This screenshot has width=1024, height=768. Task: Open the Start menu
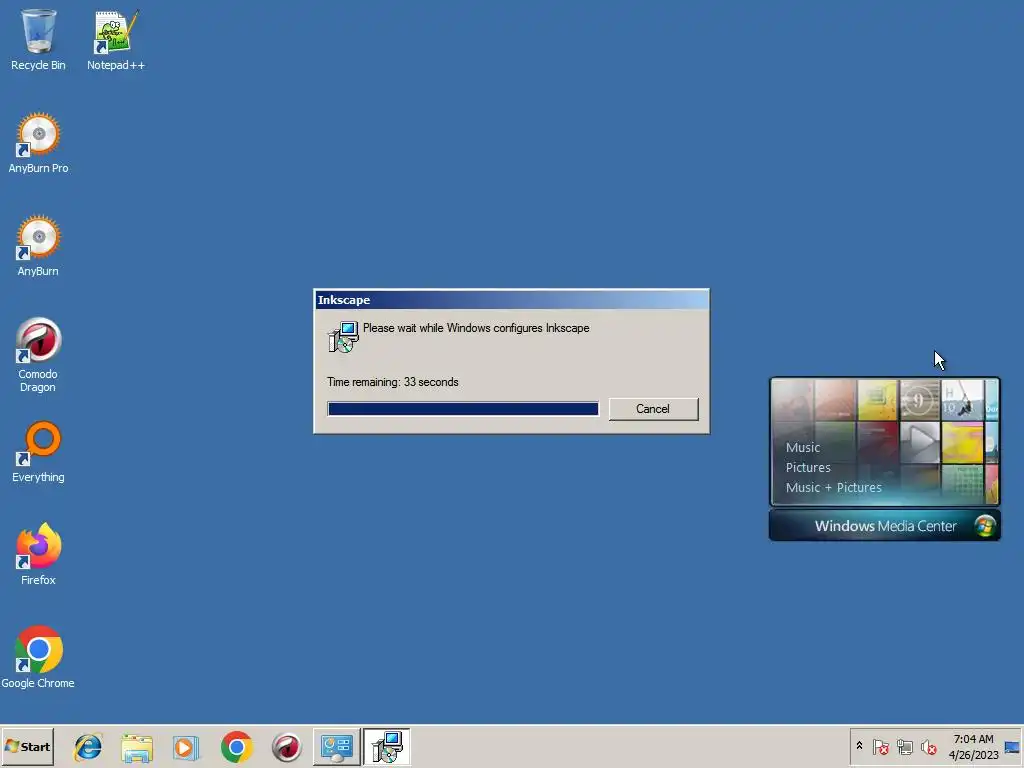(27, 746)
